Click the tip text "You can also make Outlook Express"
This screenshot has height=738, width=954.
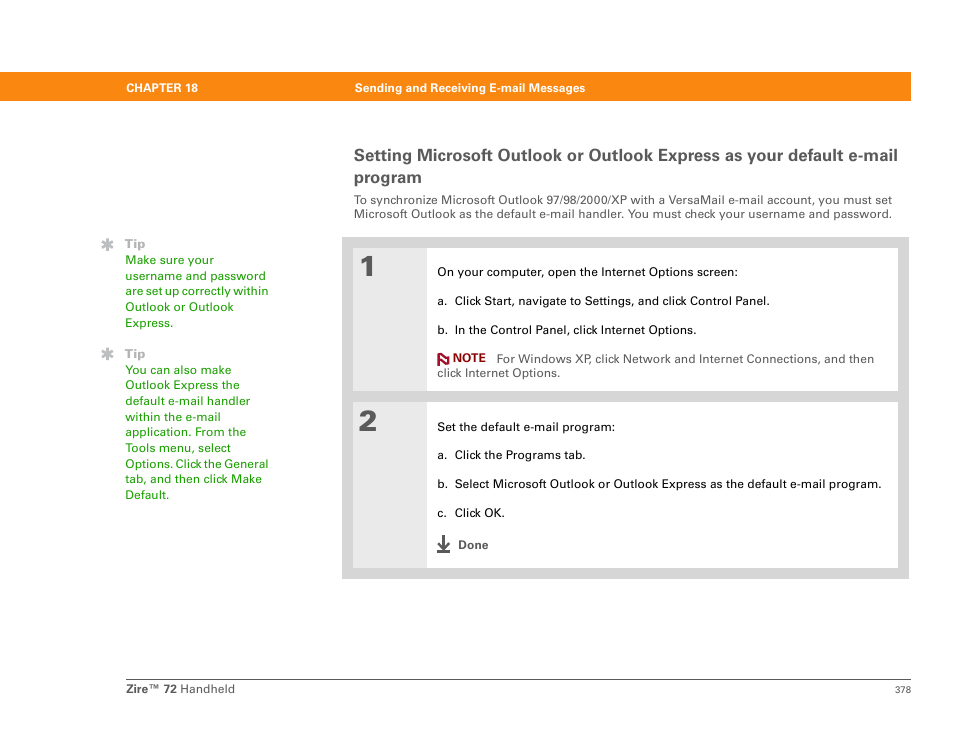pyautogui.click(x=197, y=432)
